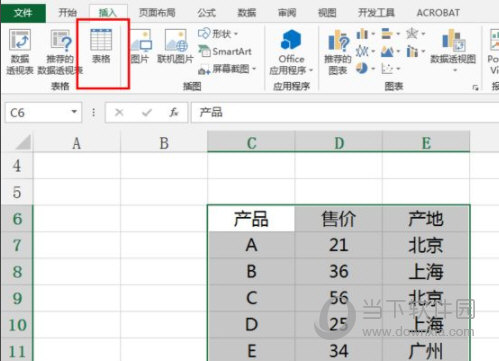Click the formula bar showing 产品
This screenshot has width=499, height=361.
coord(345,113)
